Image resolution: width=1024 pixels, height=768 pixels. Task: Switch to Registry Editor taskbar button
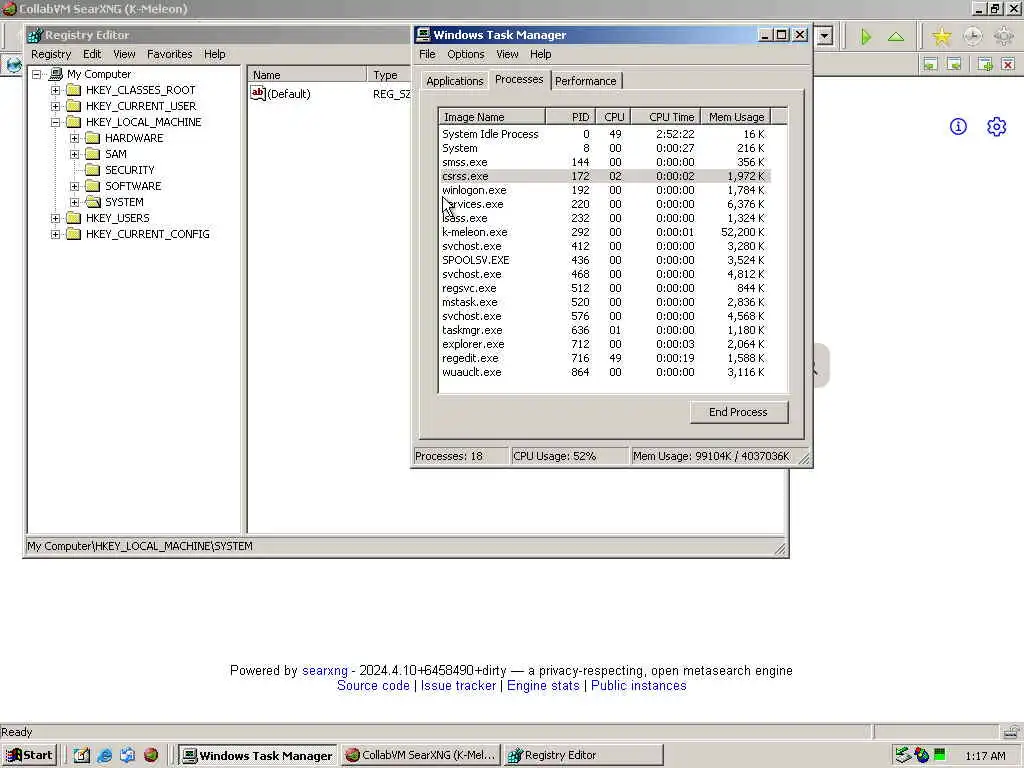point(583,756)
